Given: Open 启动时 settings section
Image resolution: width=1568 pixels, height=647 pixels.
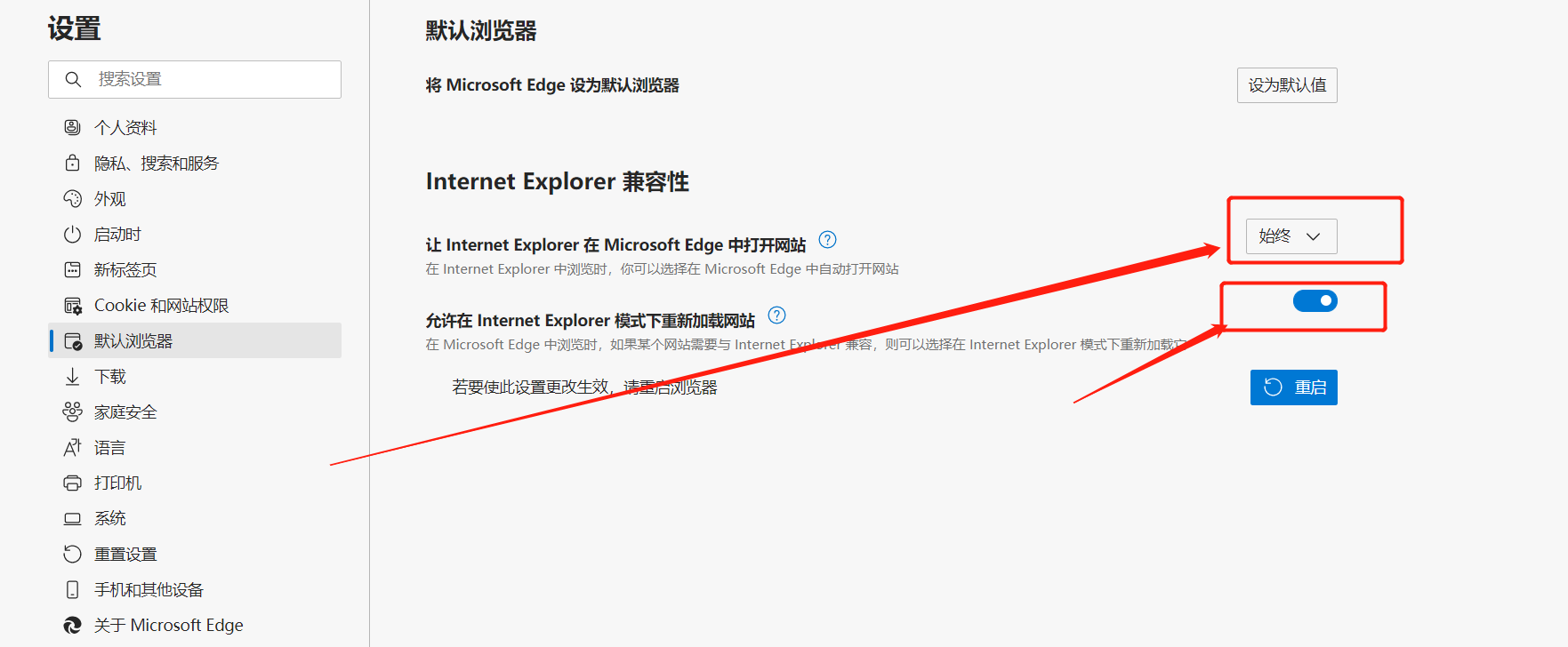Looking at the screenshot, I should point(195,234).
